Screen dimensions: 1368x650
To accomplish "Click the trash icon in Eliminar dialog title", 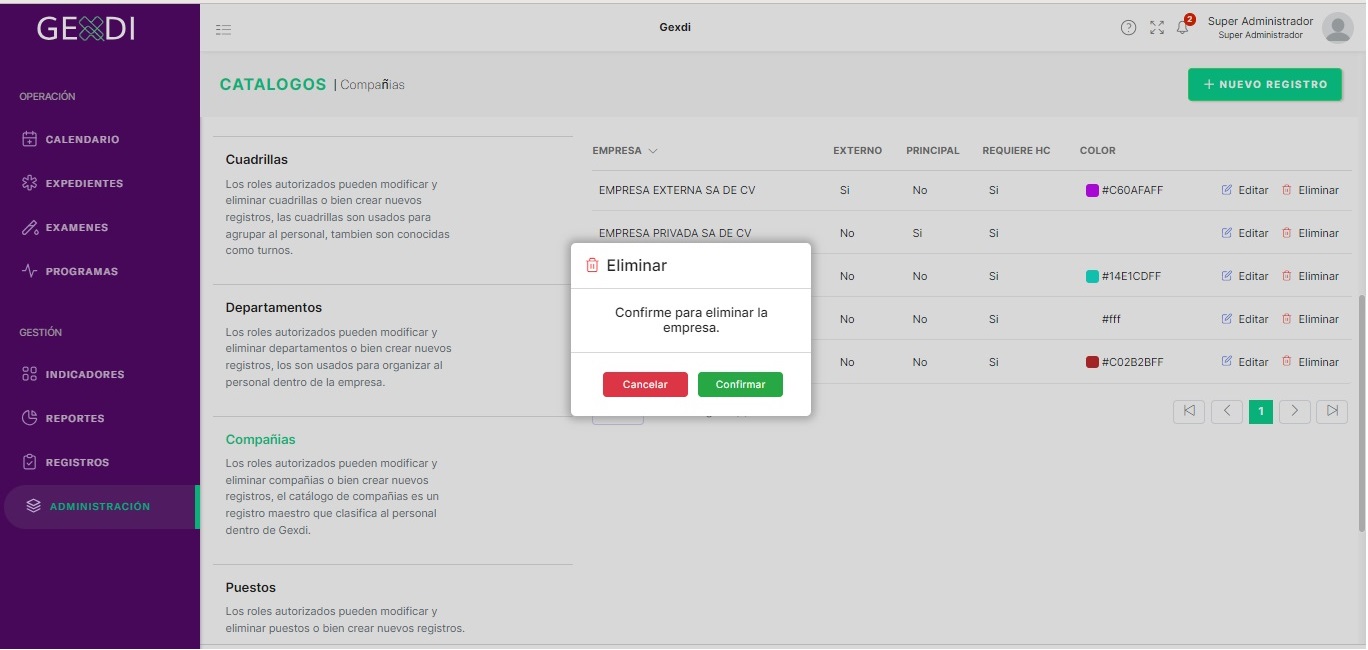I will point(592,265).
